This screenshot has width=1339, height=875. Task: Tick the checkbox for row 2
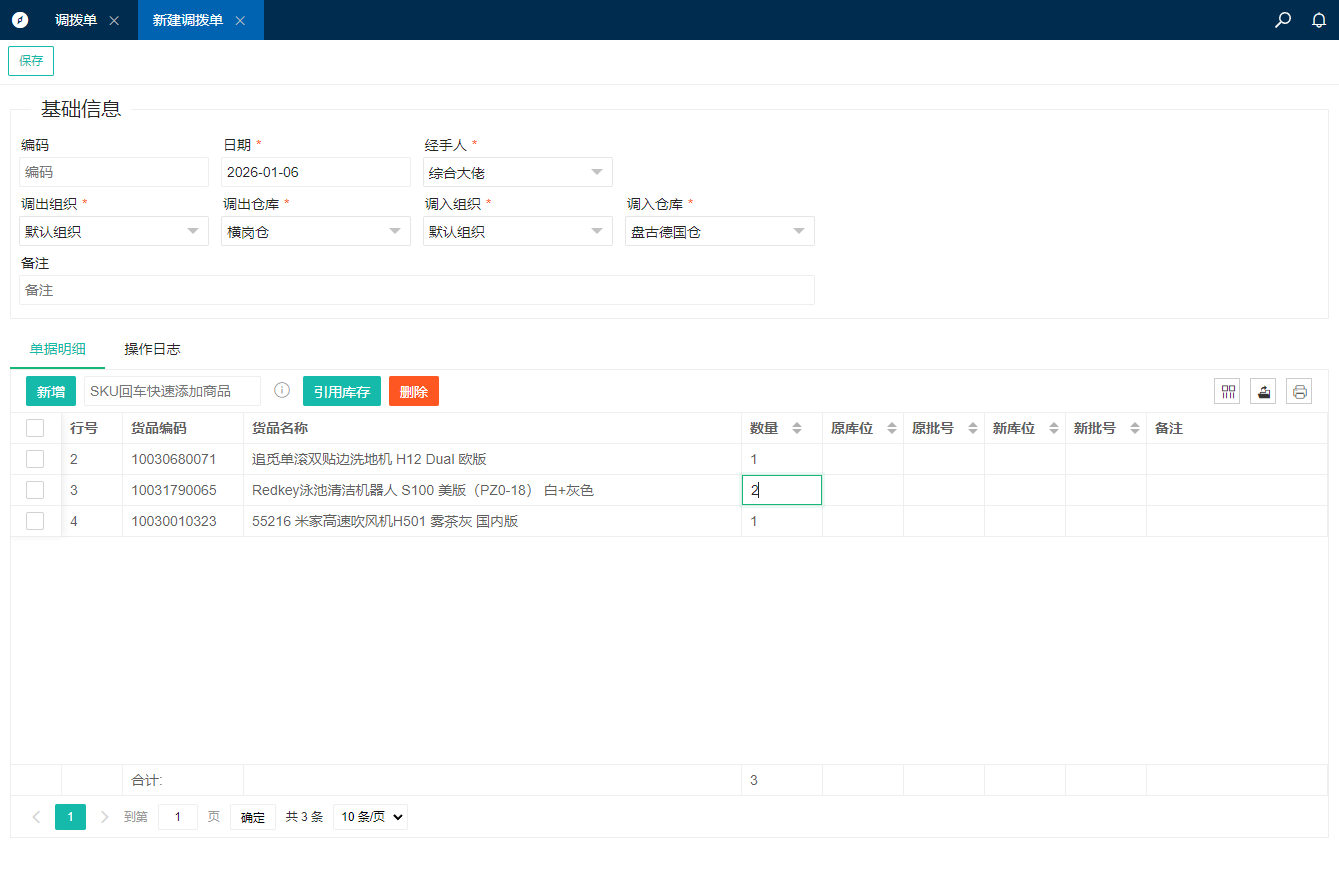coord(35,459)
